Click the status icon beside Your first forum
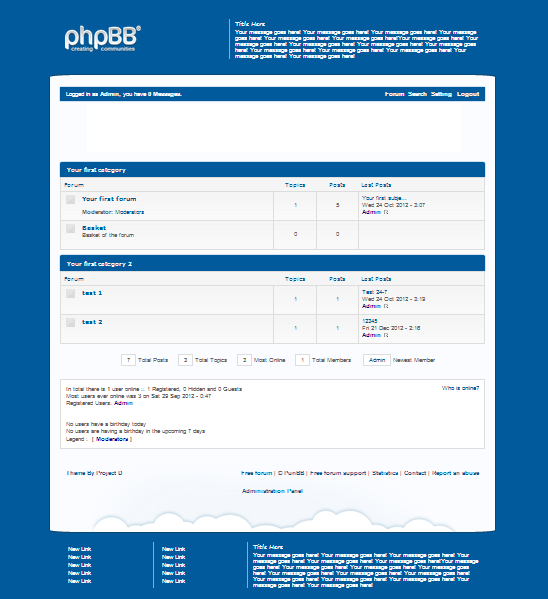Screen dimensions: 548x599 coord(70,199)
